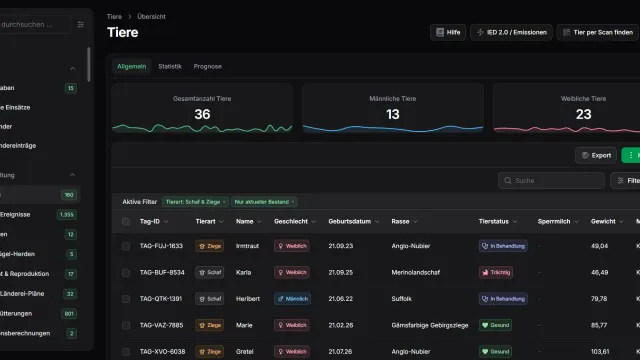The height and width of the screenshot is (360, 640).
Task: Click In Behandlung status for Heribert
Action: click(x=503, y=299)
